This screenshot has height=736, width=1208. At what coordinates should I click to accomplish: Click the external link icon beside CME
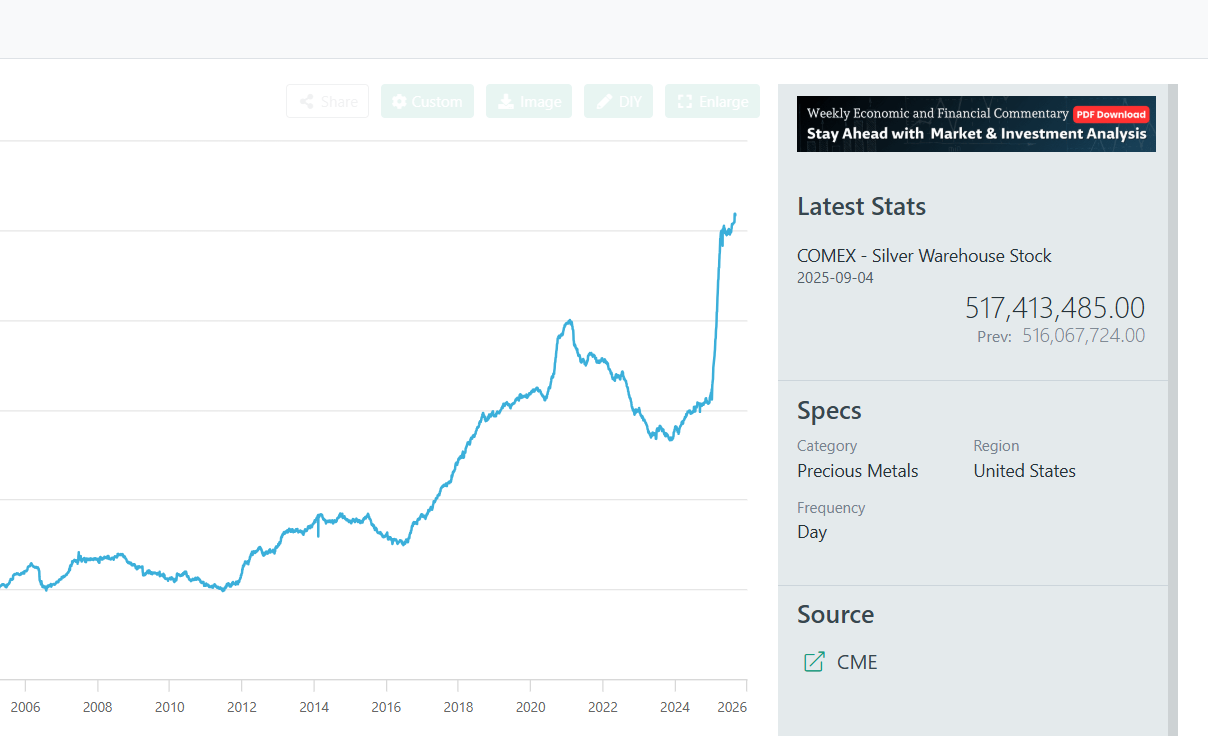point(815,662)
